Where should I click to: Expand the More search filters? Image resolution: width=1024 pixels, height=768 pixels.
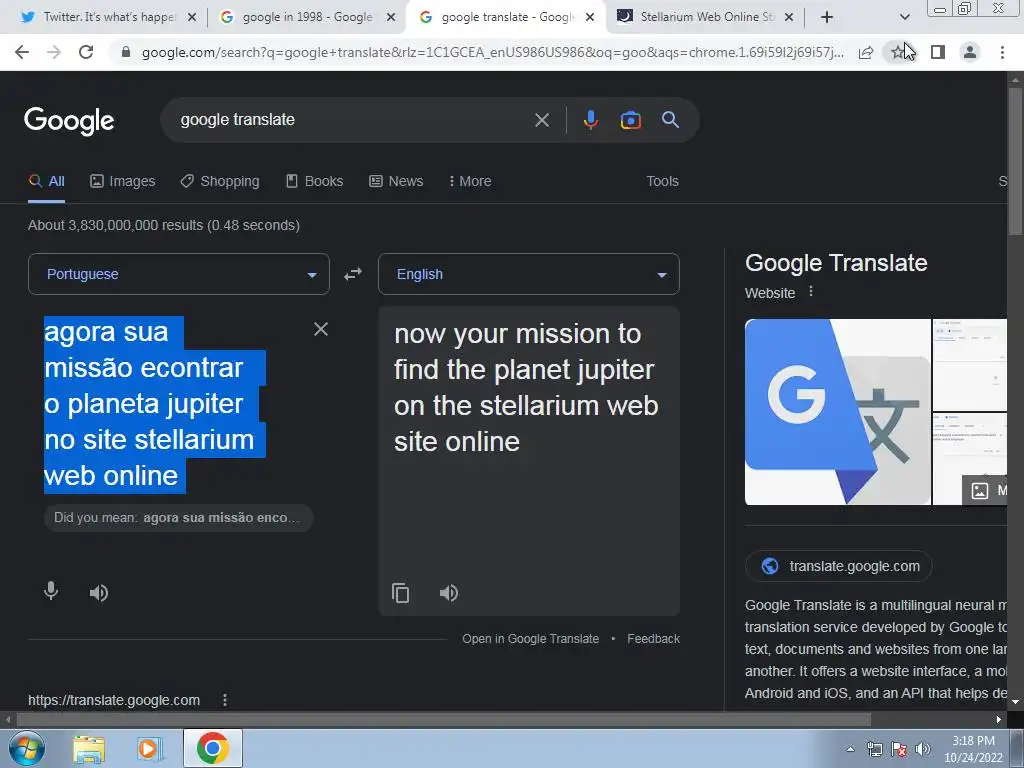[x=470, y=182]
